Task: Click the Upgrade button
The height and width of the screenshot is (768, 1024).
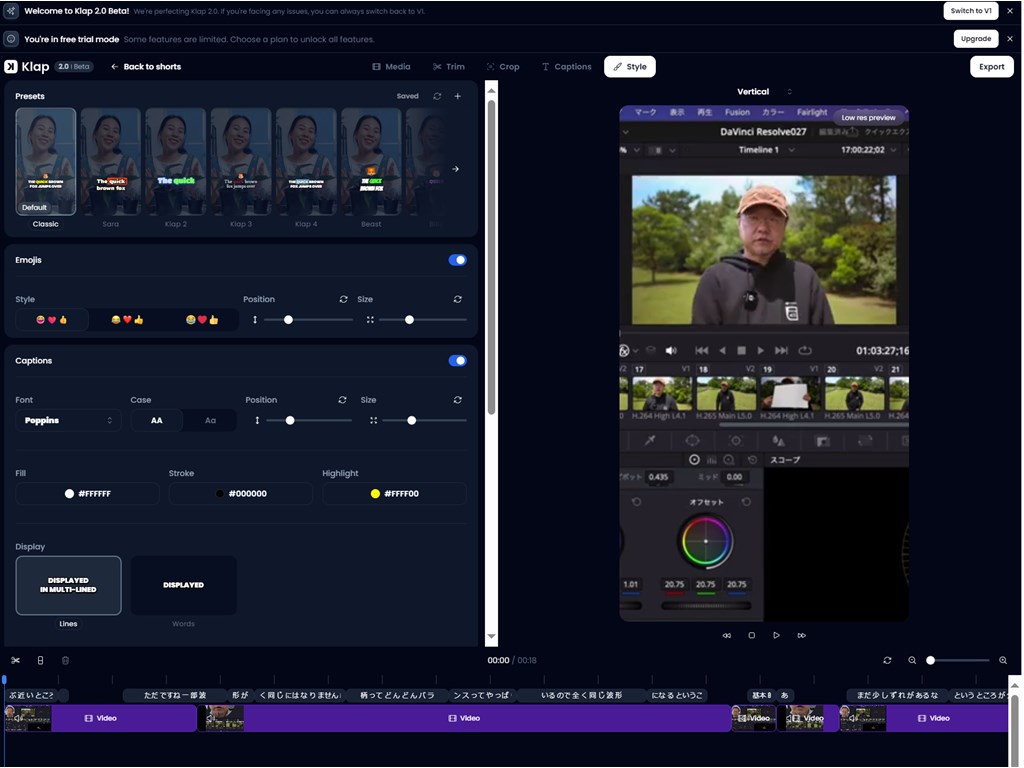Action: pos(976,39)
